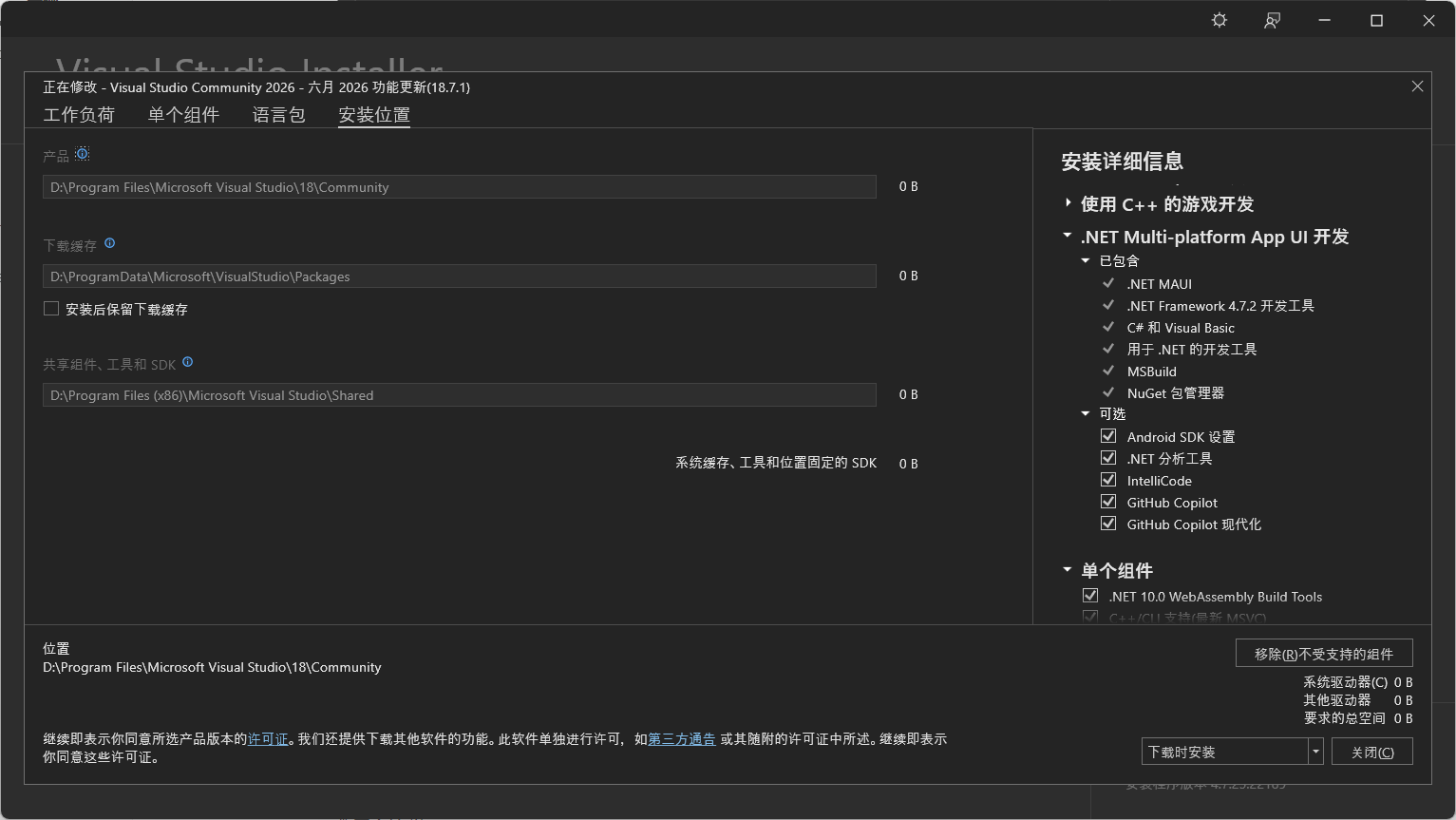Click NuGet 包管理器 item
The height and width of the screenshot is (820, 1456).
[x=1175, y=392]
